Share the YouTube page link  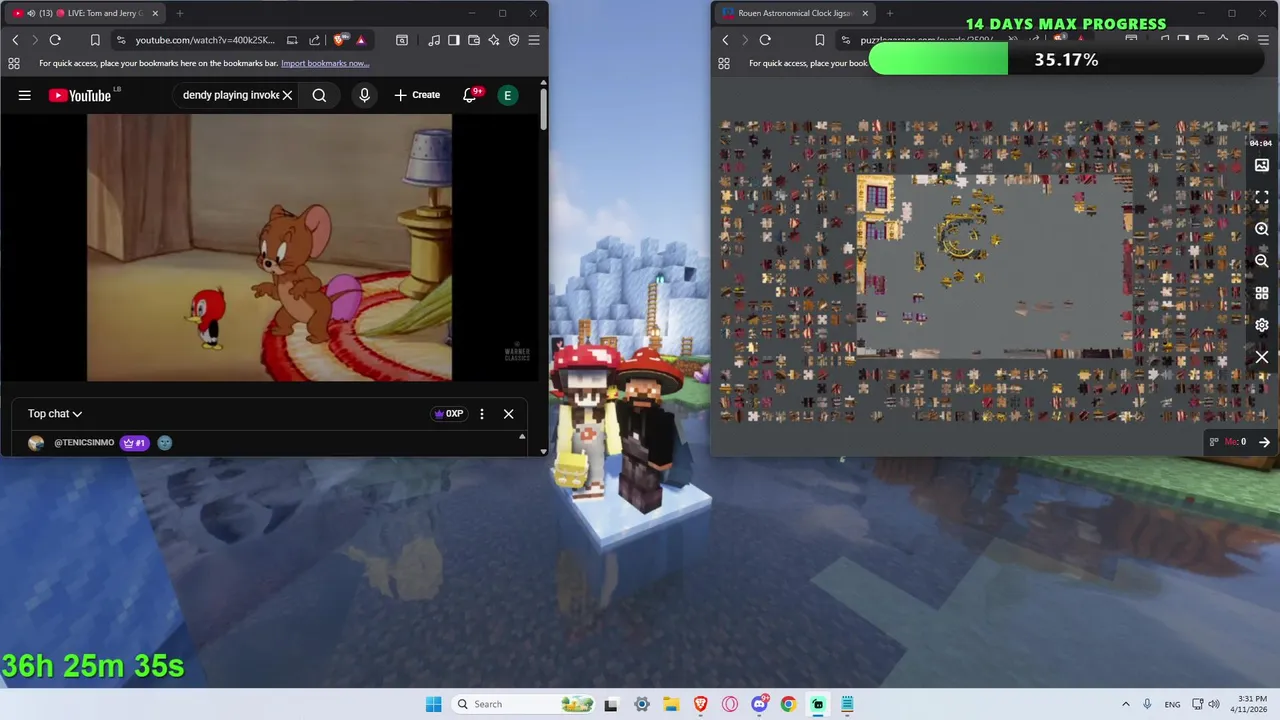pyautogui.click(x=314, y=40)
